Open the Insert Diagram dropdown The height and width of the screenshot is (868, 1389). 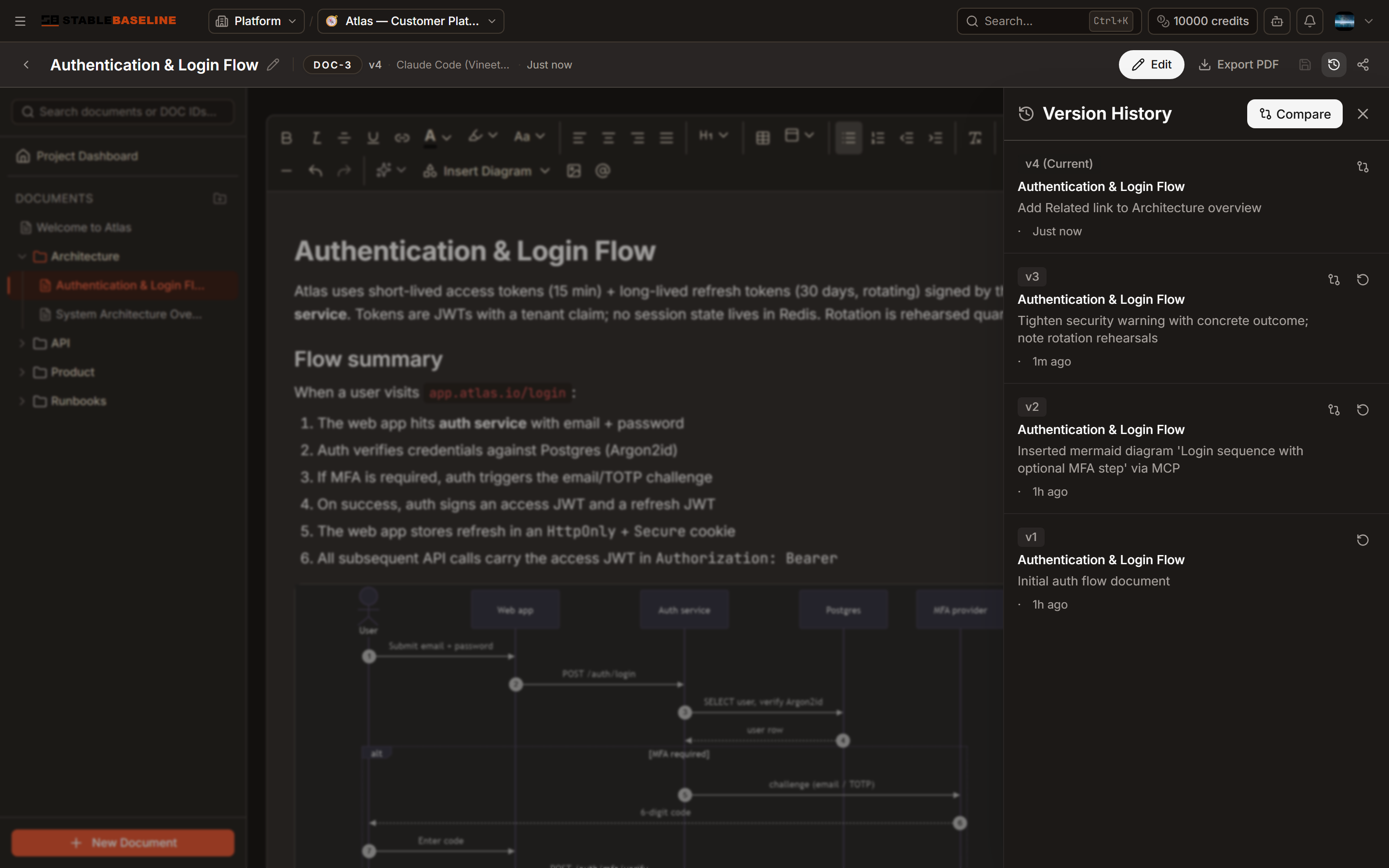point(486,171)
